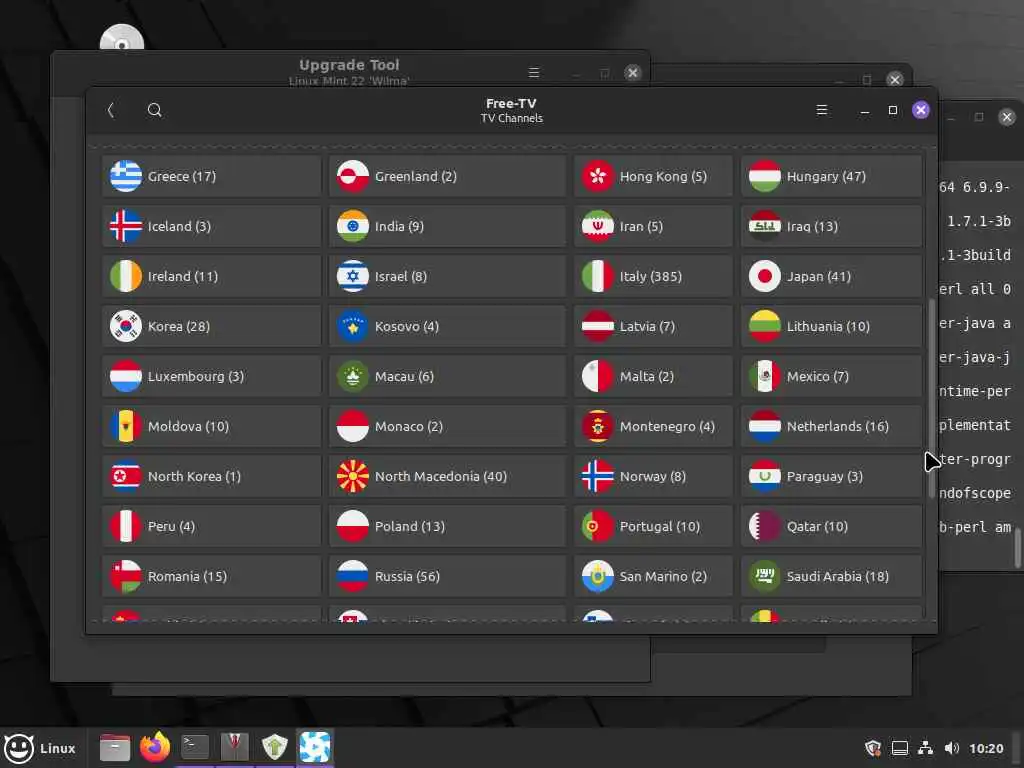Open Luxembourg (3) channels
The width and height of the screenshot is (1024, 768).
(212, 376)
